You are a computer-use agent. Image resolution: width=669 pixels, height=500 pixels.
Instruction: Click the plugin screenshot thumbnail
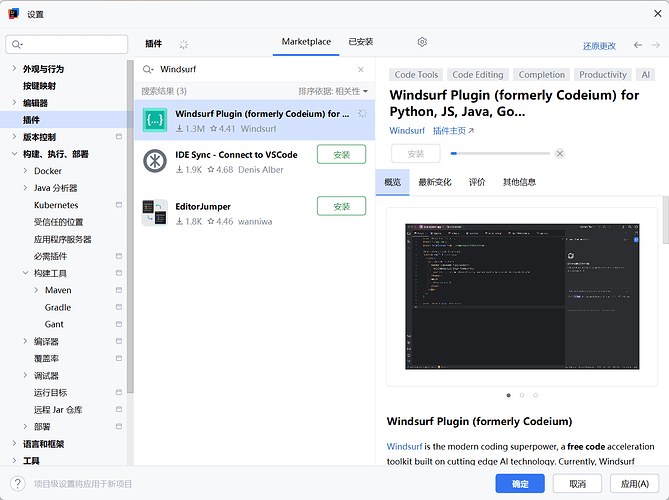pos(522,297)
